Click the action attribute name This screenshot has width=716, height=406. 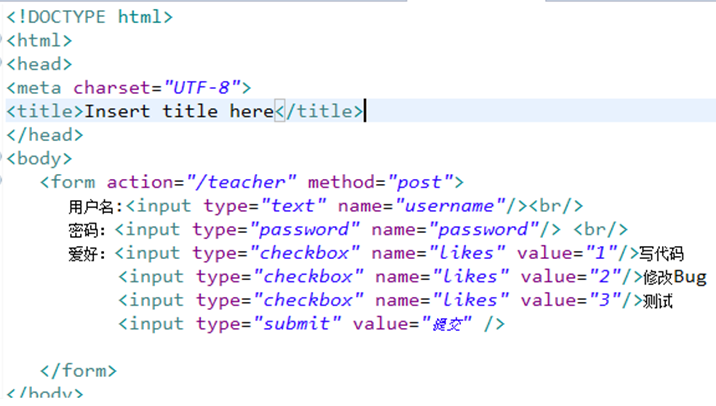coord(140,182)
